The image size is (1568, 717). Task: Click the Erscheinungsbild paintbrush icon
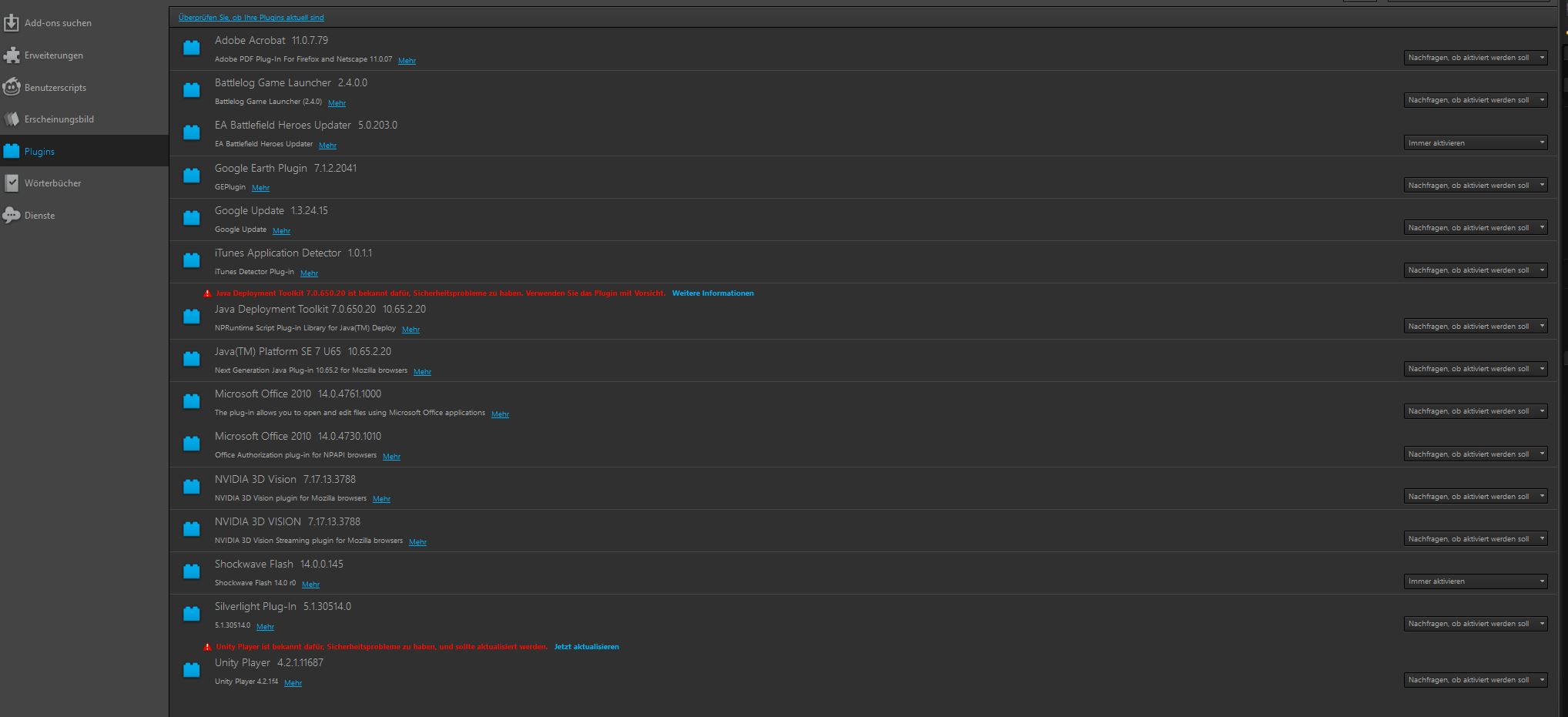[11, 119]
